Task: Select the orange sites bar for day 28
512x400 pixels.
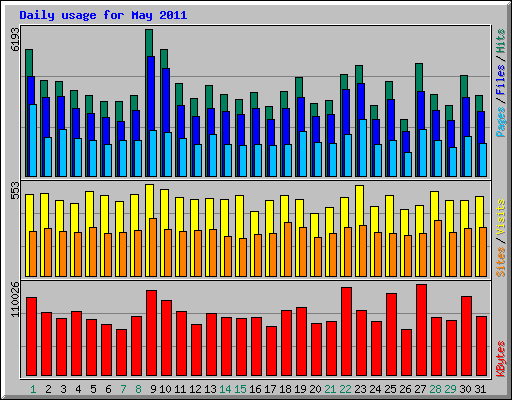Action: pos(438,248)
